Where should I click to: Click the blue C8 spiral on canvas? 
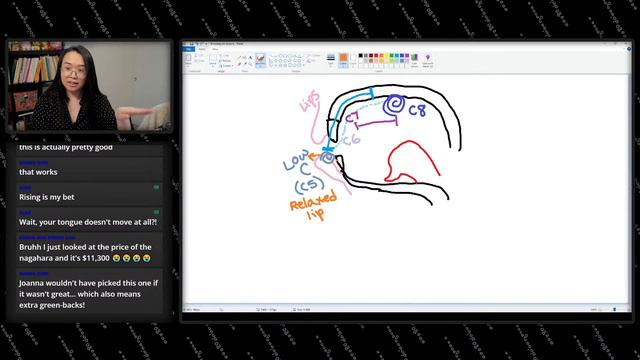[x=395, y=104]
